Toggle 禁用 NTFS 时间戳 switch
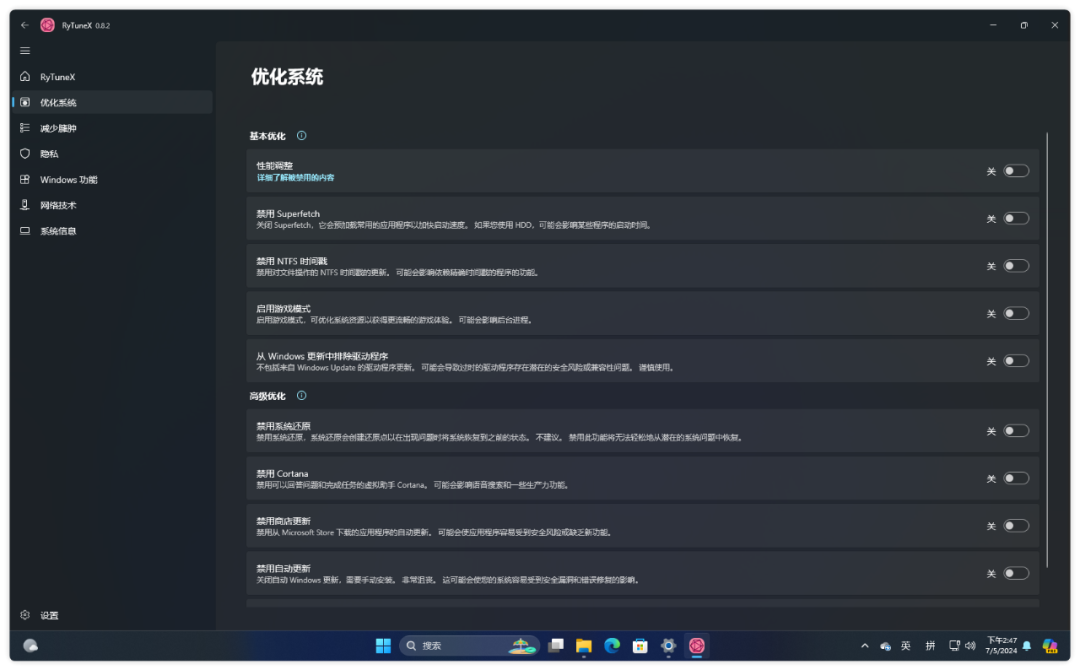 pos(1016,266)
